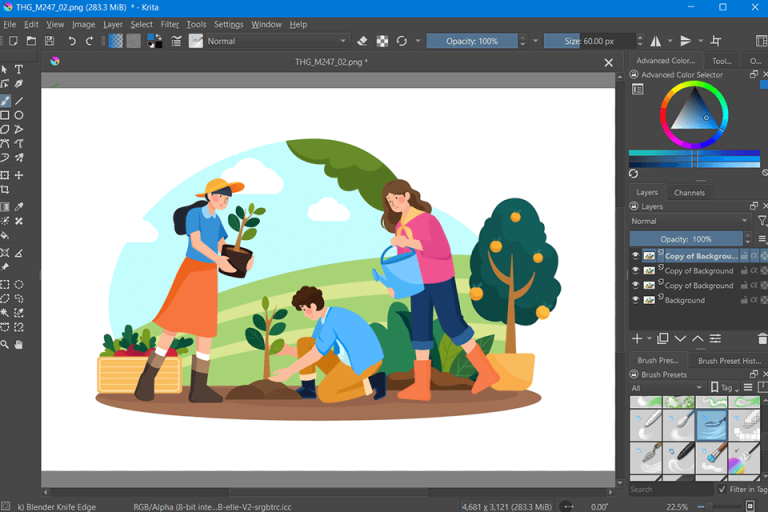Open the Layer menu
This screenshot has width=768, height=512.
(113, 24)
